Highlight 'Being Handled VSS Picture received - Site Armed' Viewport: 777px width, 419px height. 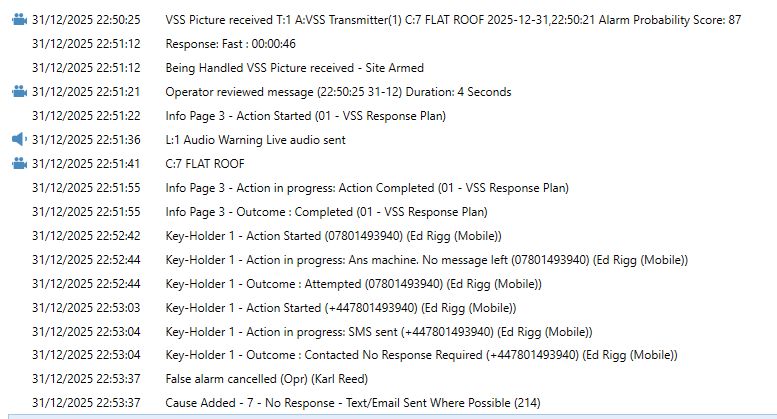point(294,67)
